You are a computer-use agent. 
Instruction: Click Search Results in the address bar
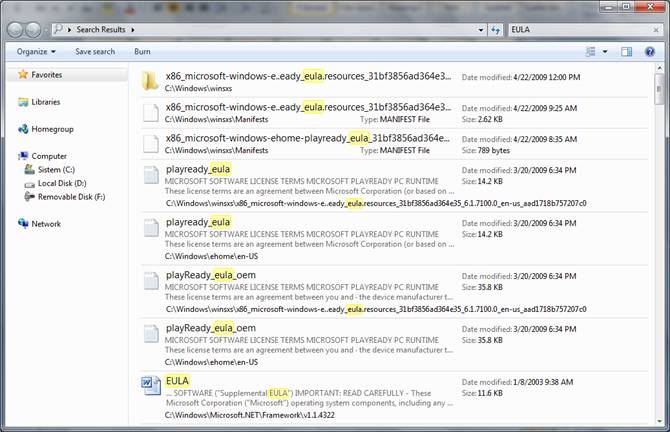[x=101, y=29]
